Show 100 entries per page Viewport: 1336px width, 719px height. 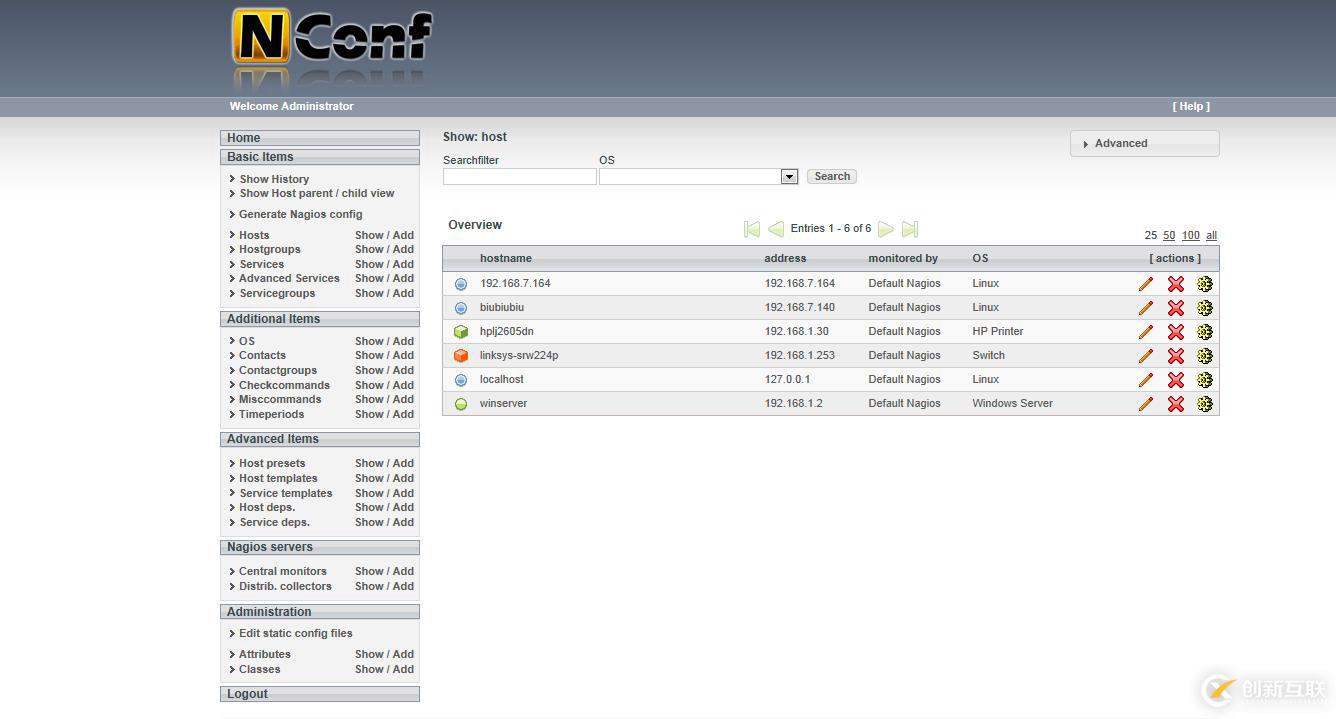(x=1190, y=236)
